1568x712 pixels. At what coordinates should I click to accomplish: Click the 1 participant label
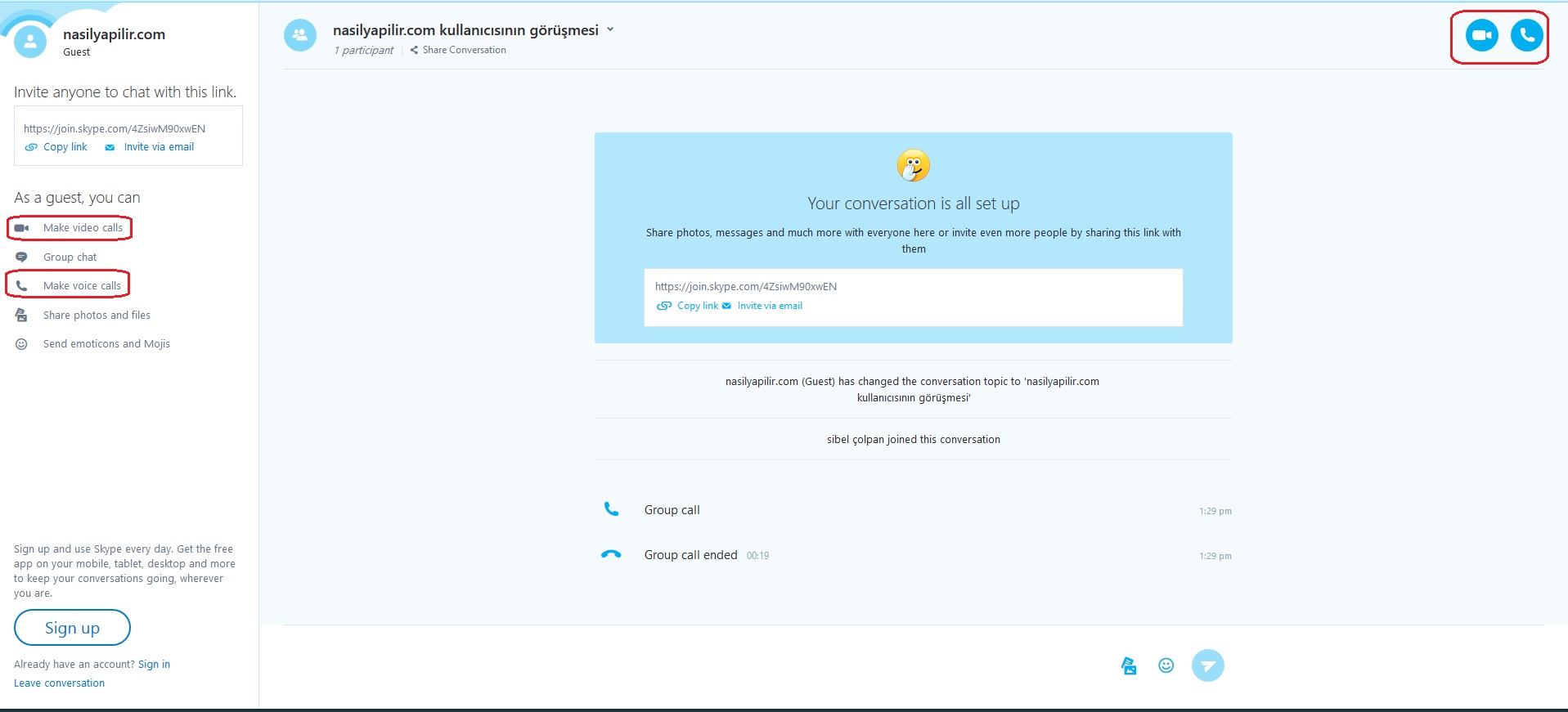(x=363, y=51)
